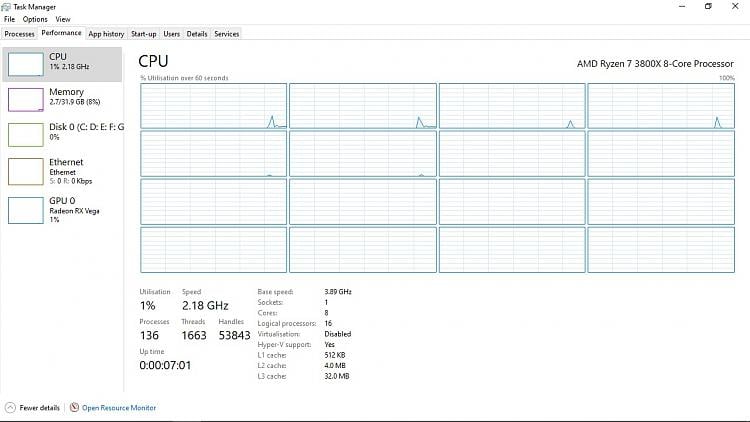750x422 pixels.
Task: Close the Task Manager window
Action: click(x=735, y=6)
